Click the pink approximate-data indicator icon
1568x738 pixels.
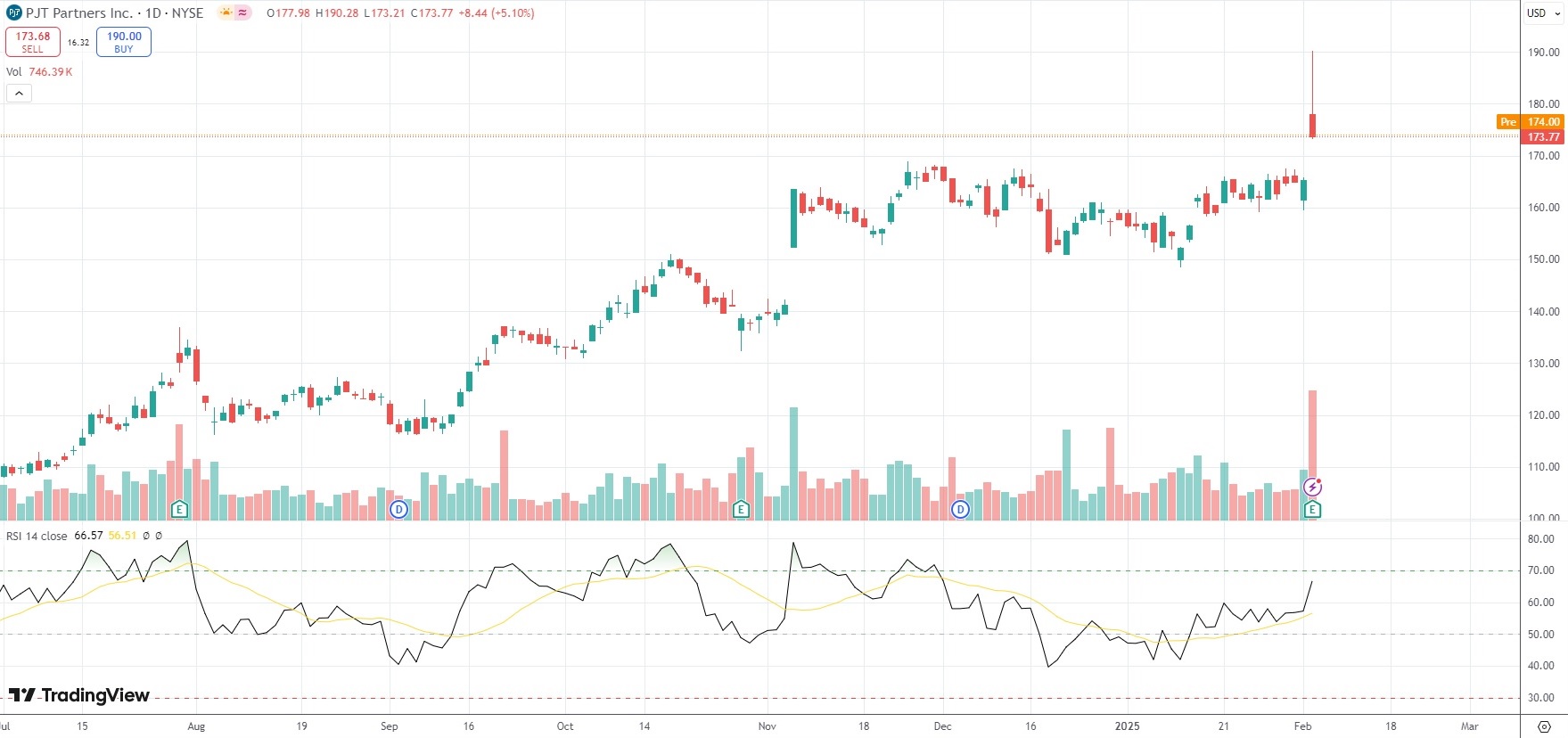pyautogui.click(x=242, y=13)
